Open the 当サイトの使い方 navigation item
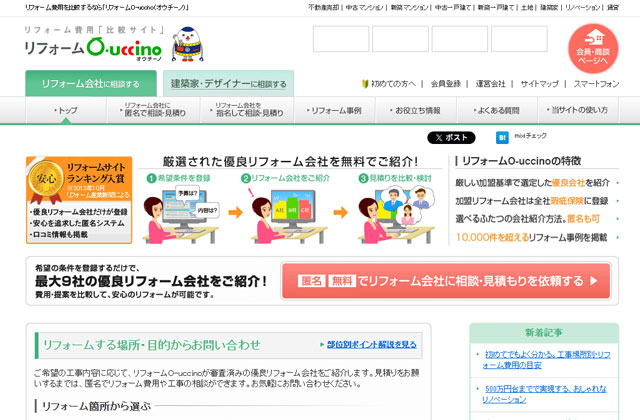Screen dimensions: 640x420 [x=578, y=110]
